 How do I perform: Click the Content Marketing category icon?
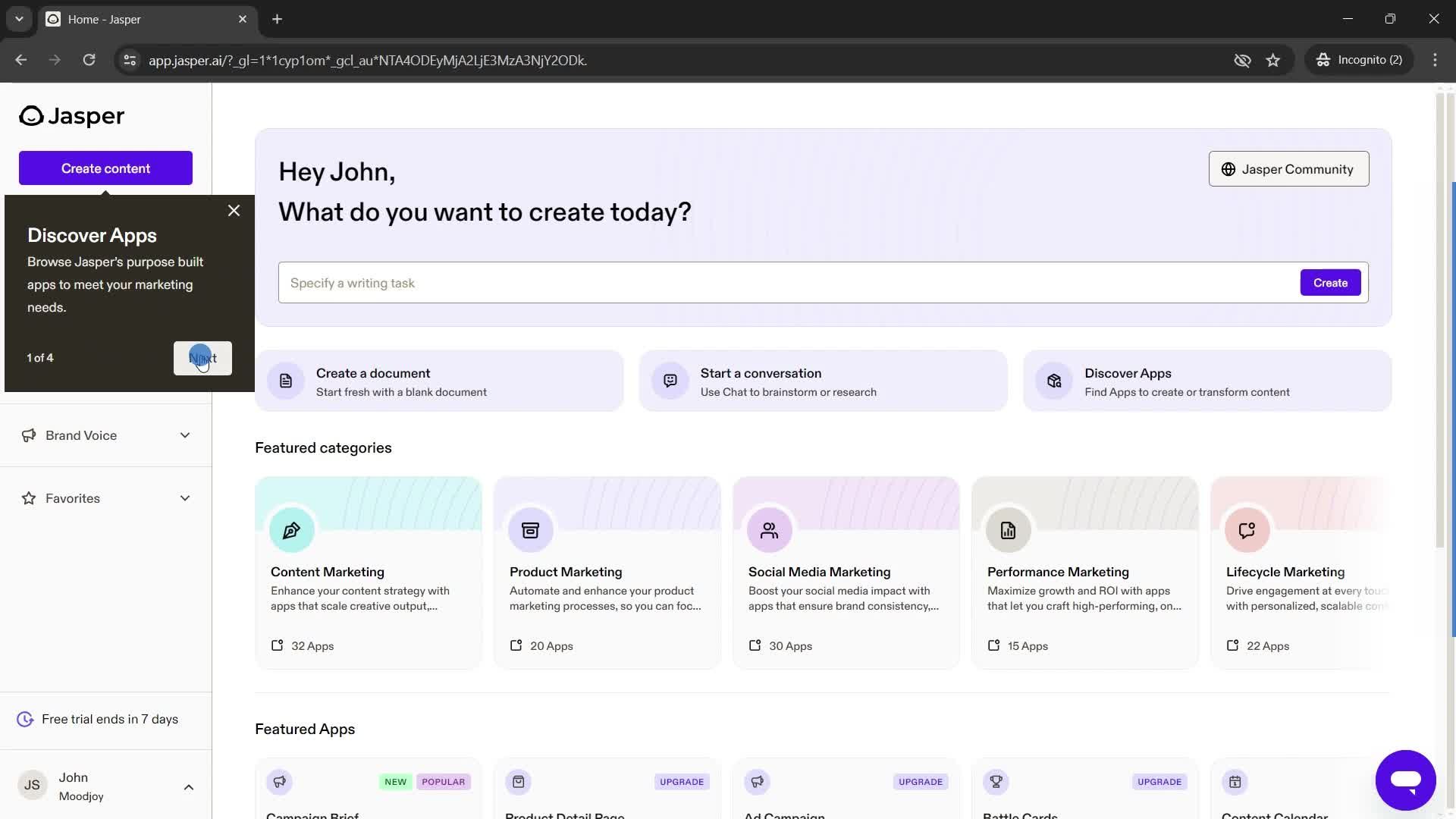click(292, 529)
